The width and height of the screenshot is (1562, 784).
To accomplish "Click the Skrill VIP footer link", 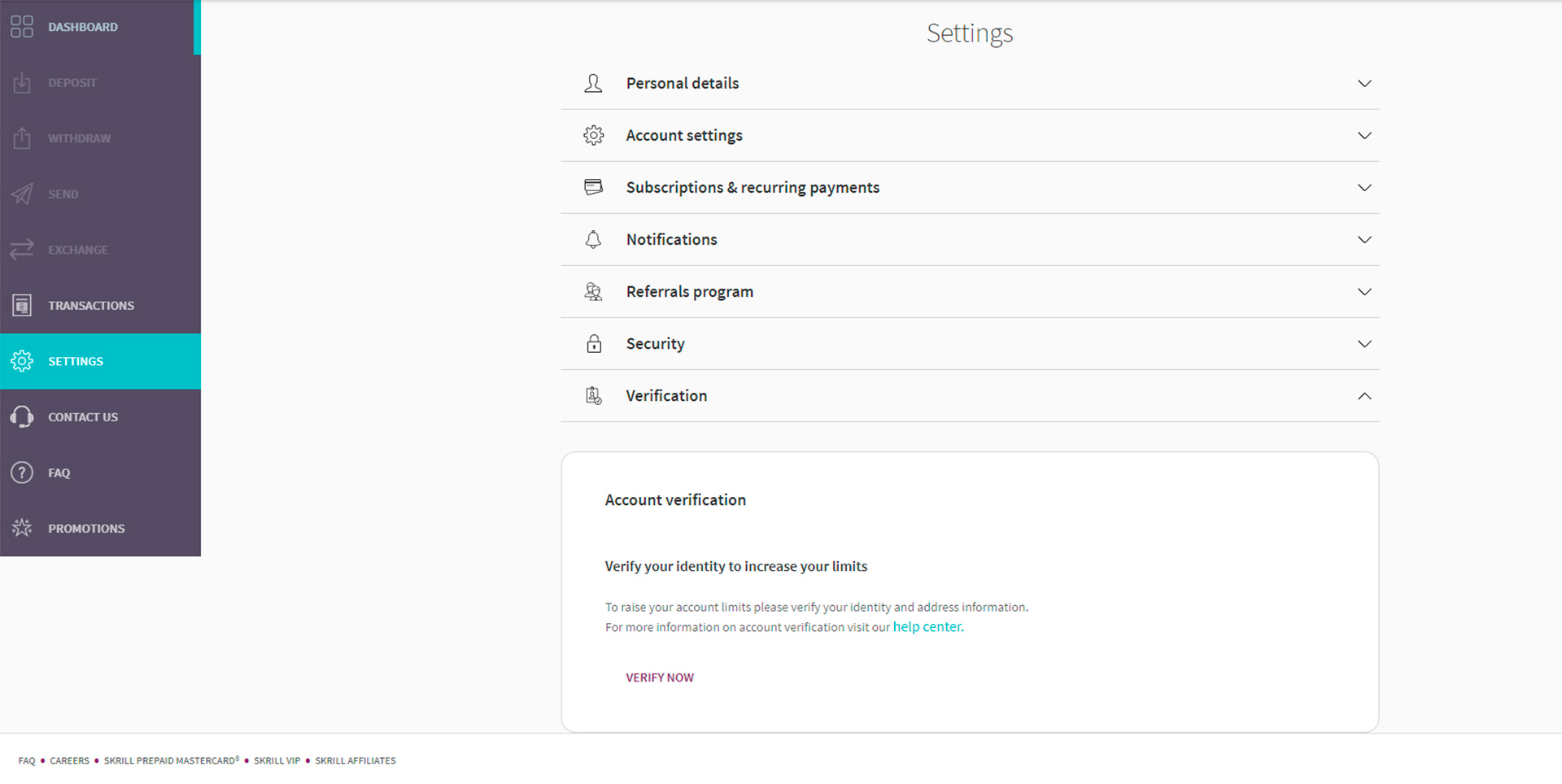I will (x=277, y=760).
